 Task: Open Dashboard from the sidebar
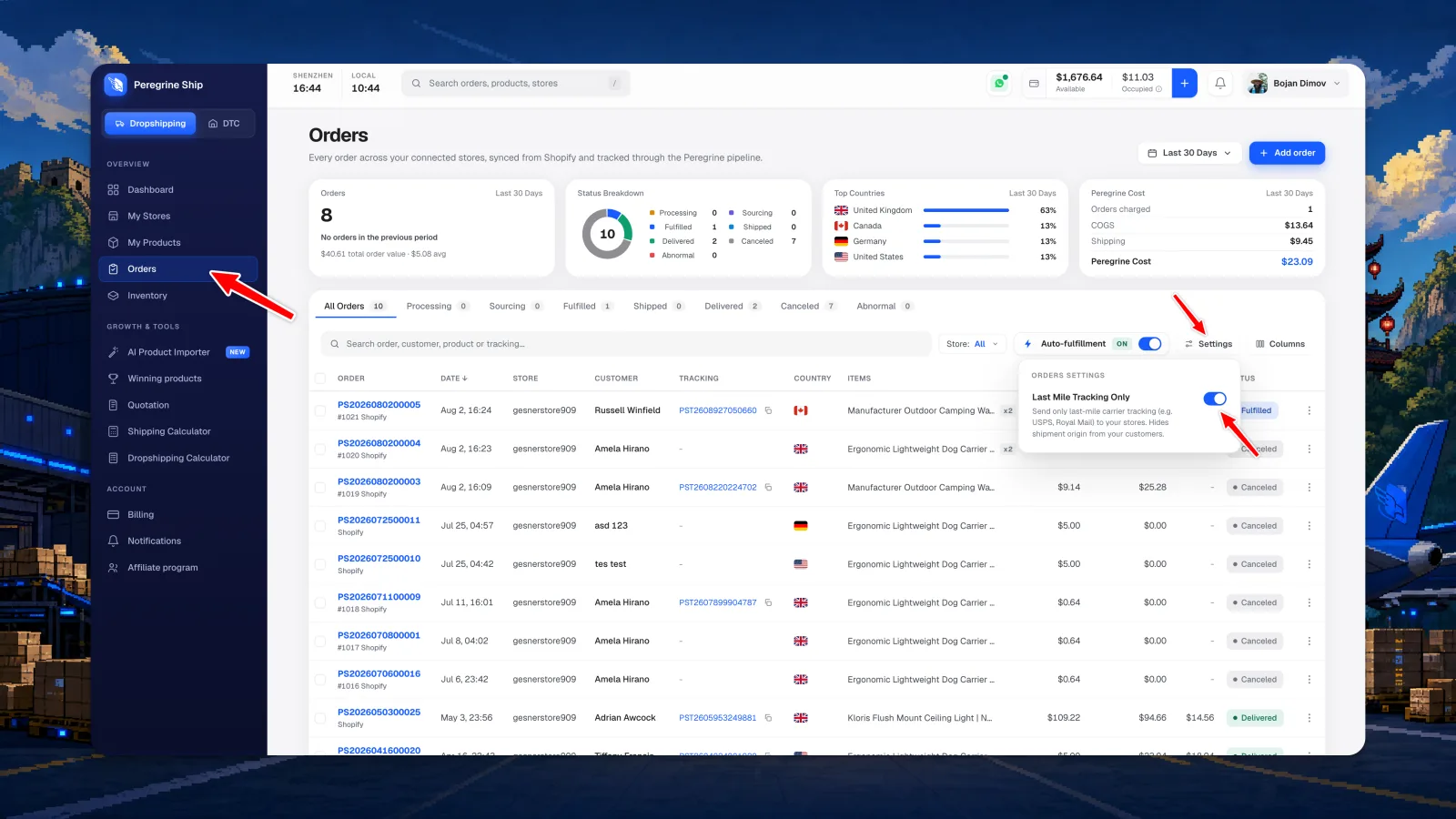(178, 190)
